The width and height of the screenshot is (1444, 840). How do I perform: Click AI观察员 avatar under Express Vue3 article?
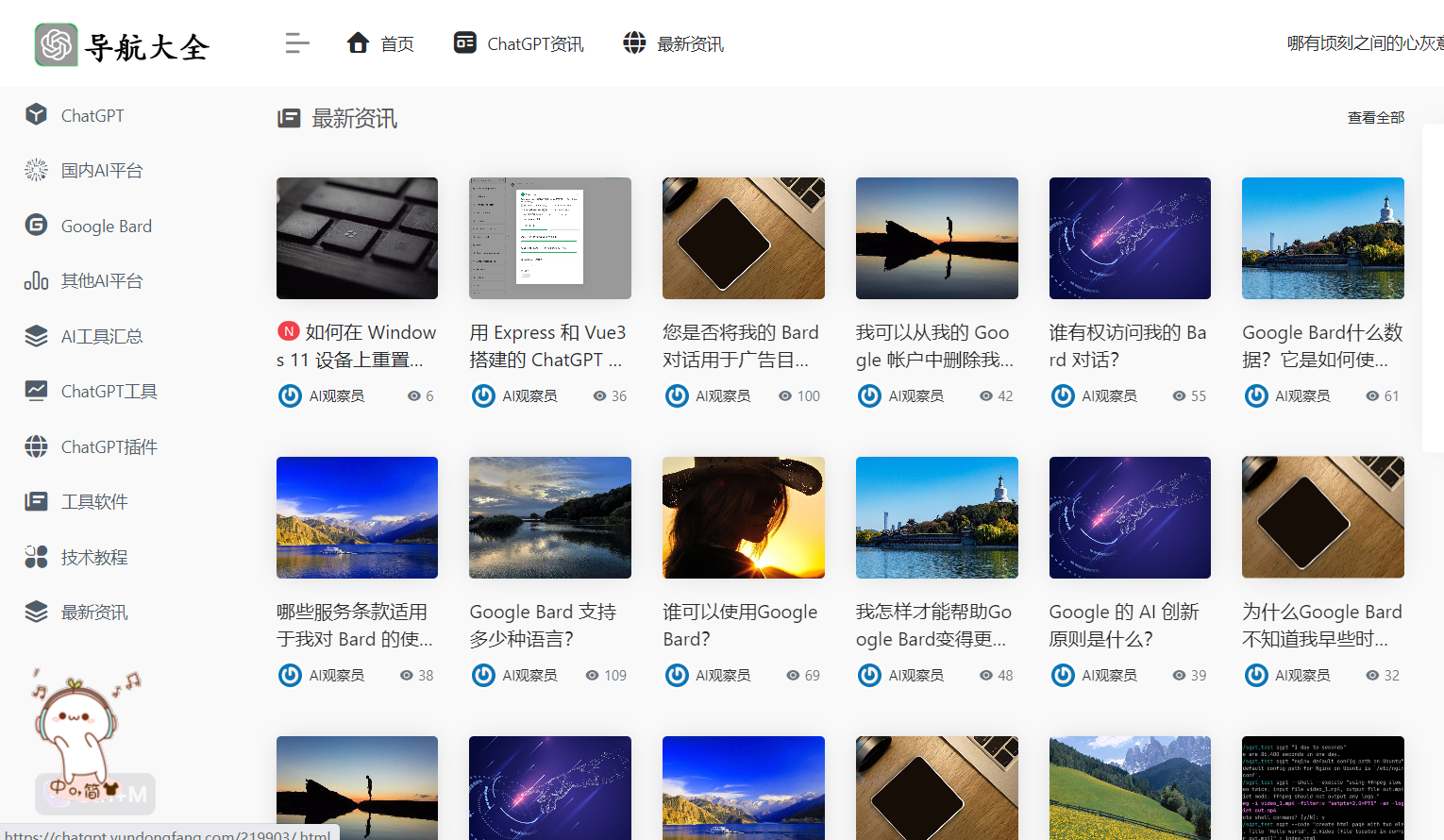point(483,395)
